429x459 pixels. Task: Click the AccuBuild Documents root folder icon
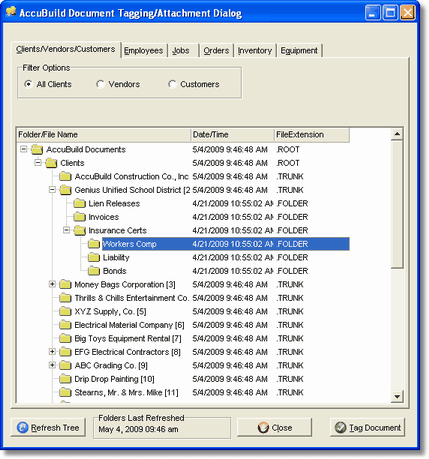[37, 150]
